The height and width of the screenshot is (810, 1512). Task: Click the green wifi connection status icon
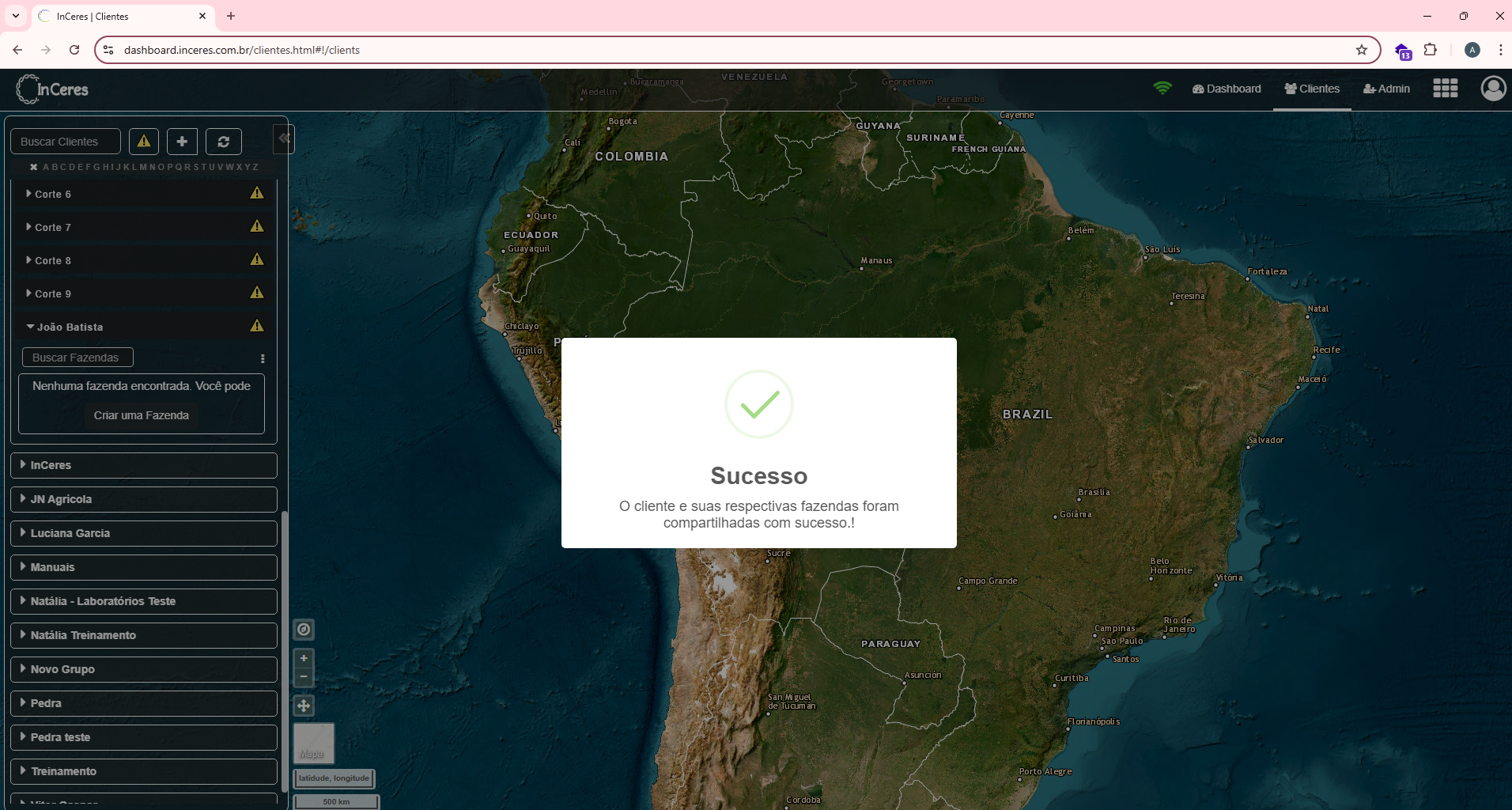(1162, 89)
